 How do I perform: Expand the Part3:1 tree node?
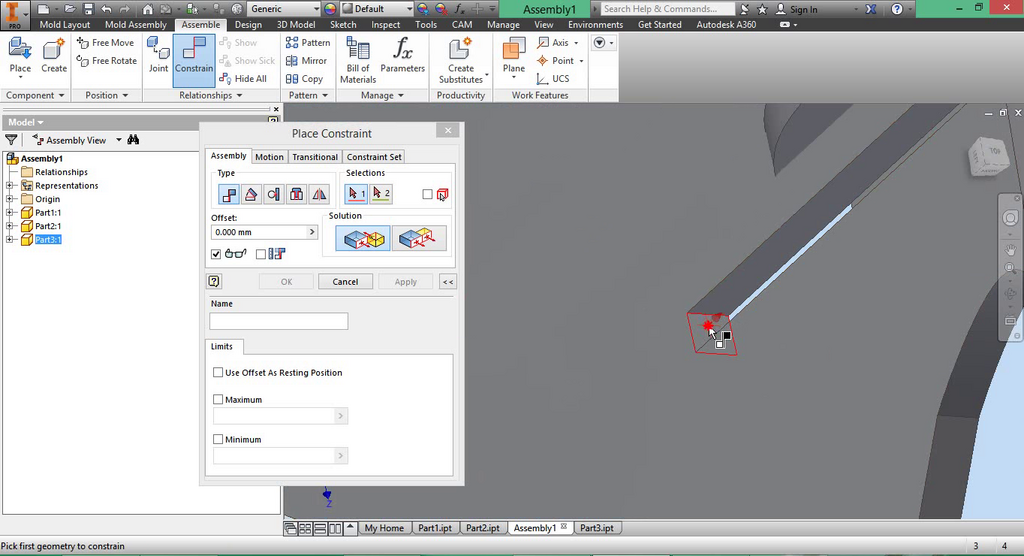pyautogui.click(x=10, y=240)
